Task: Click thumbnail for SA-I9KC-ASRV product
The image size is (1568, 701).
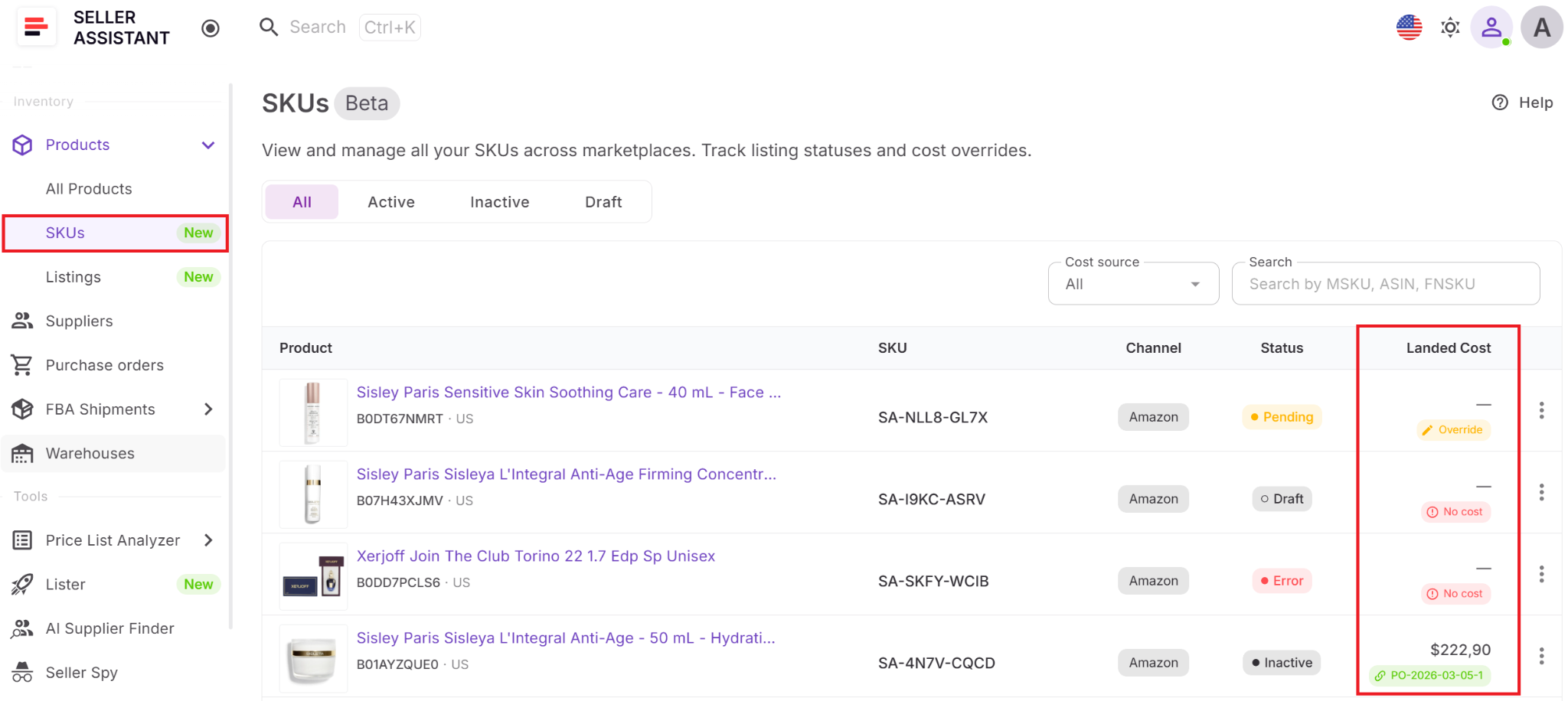Action: pyautogui.click(x=313, y=494)
